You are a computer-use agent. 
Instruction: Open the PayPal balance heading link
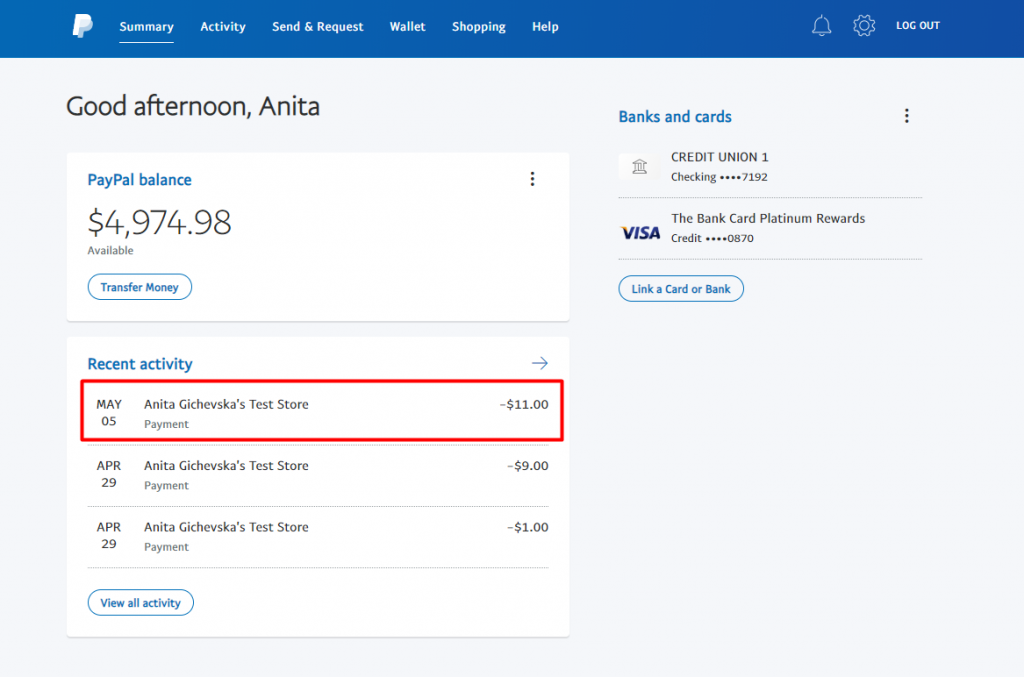point(140,180)
